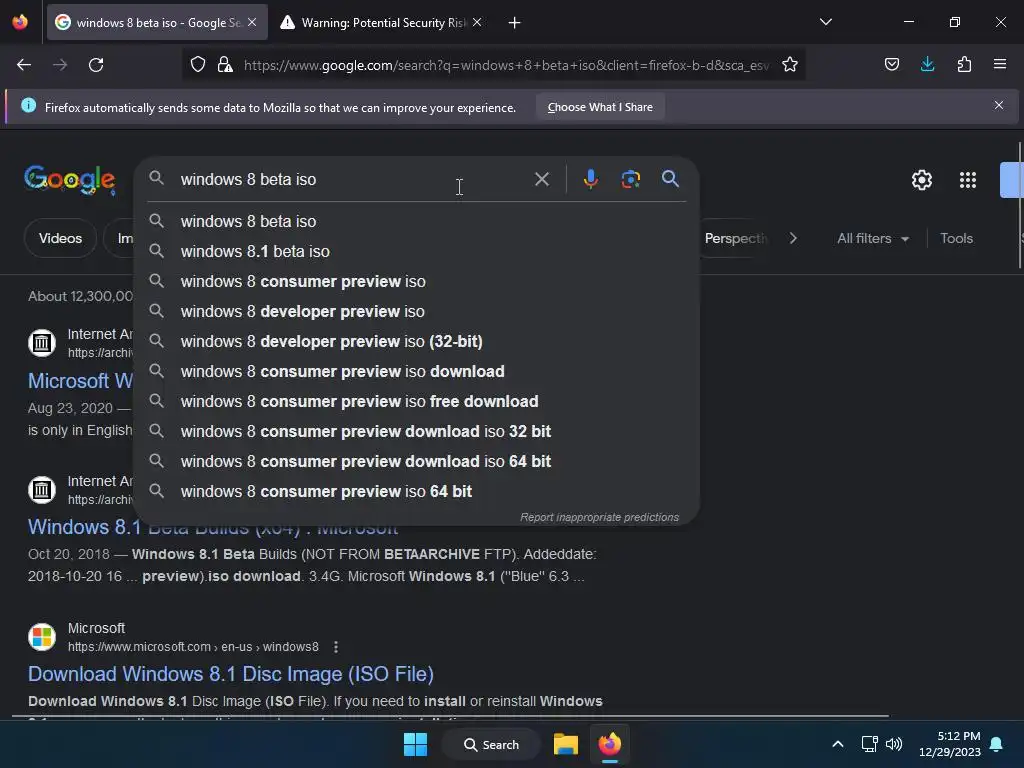Viewport: 1024px width, 768px height.
Task: List all open tabs dropdown
Action: point(825,22)
